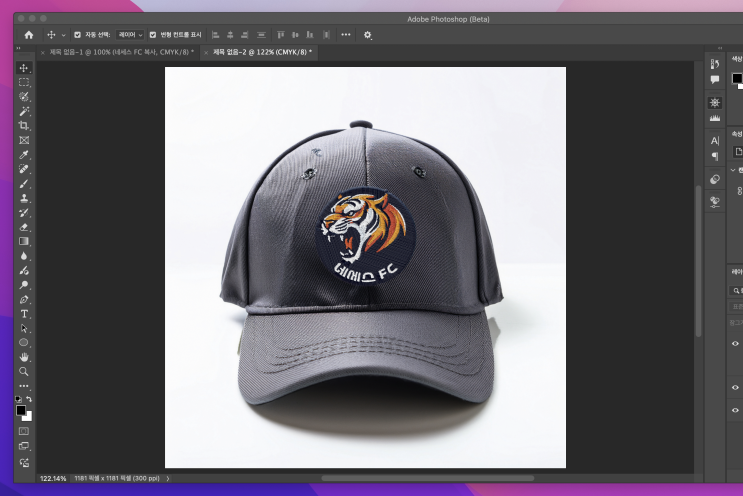
Task: Select the Crop tool
Action: coord(24,126)
